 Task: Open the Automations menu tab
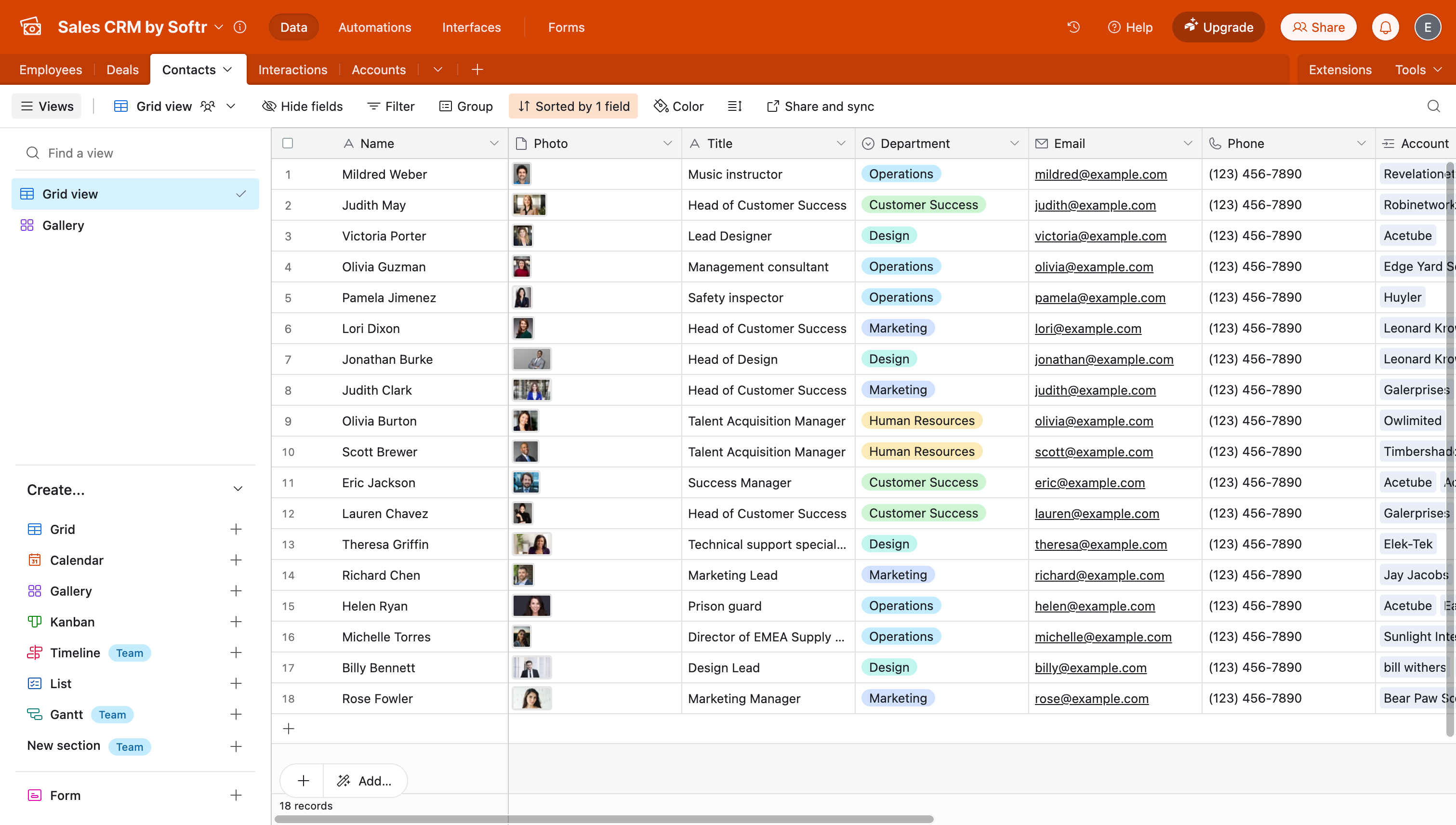[374, 27]
